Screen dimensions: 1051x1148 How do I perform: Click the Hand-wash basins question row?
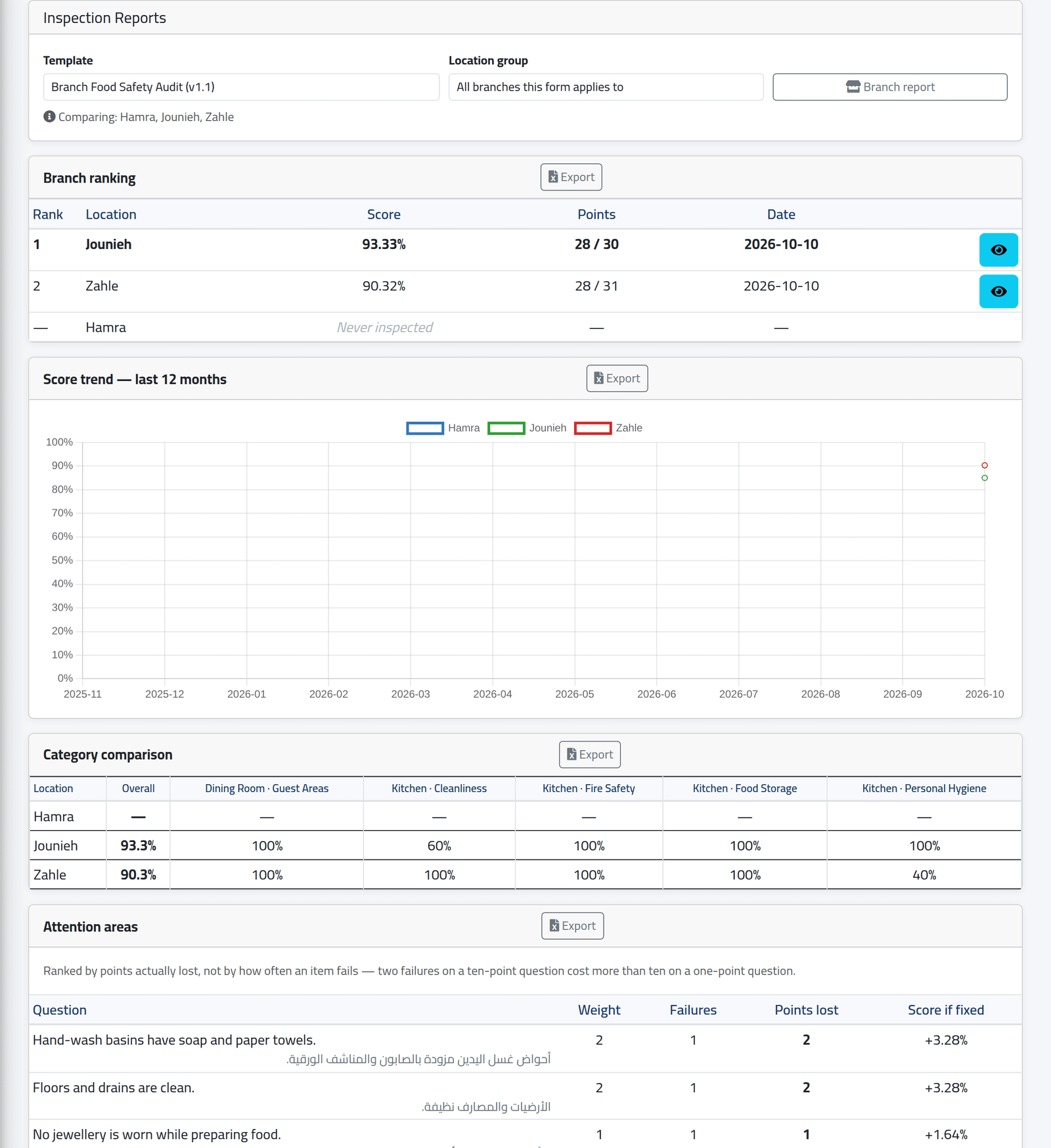point(525,1049)
